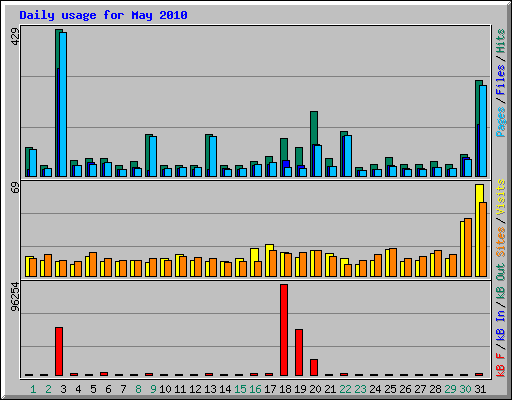Select day 31 on the x-axis
The height and width of the screenshot is (400, 512).
point(480,389)
